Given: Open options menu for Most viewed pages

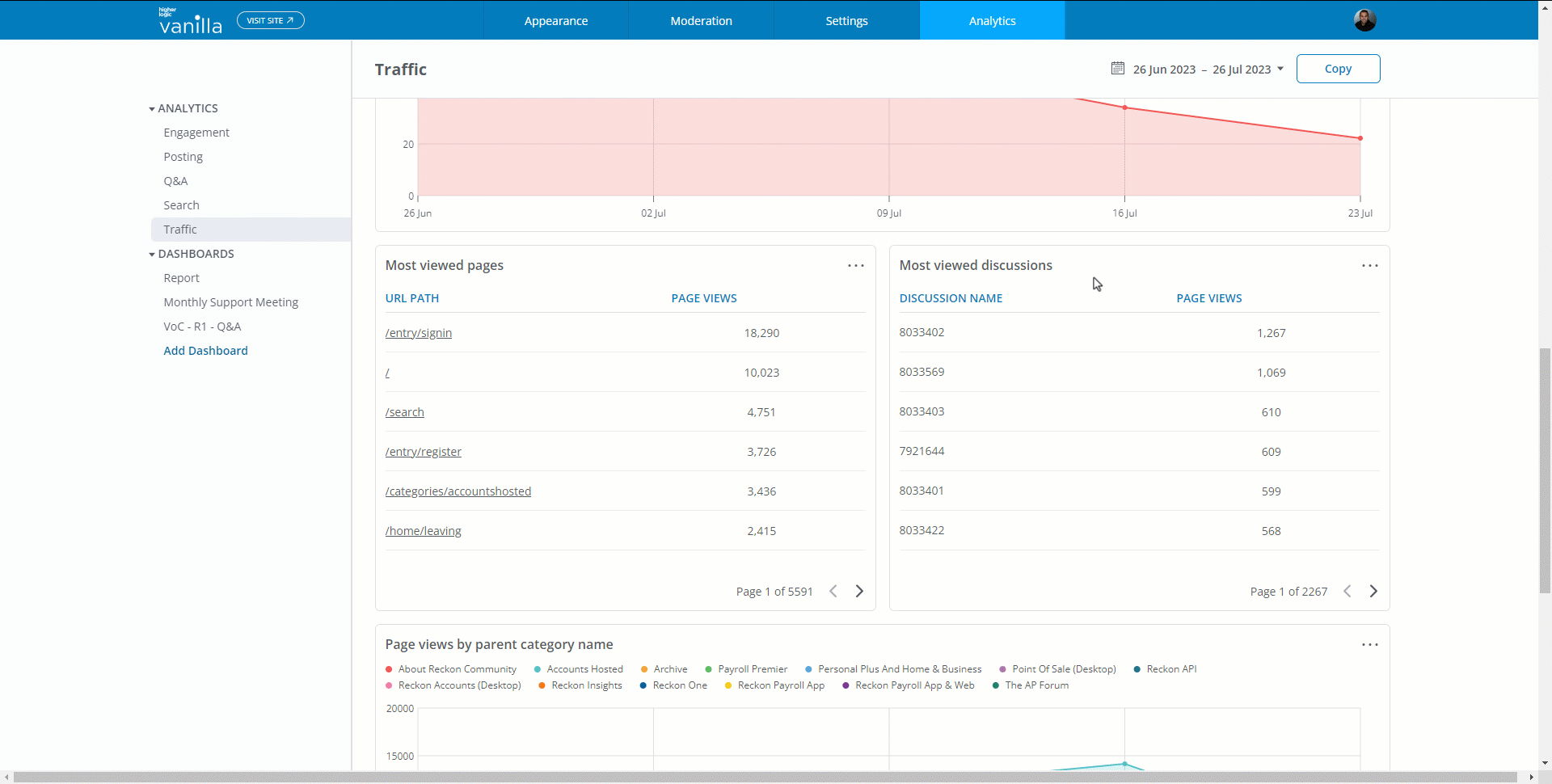Looking at the screenshot, I should [x=856, y=265].
